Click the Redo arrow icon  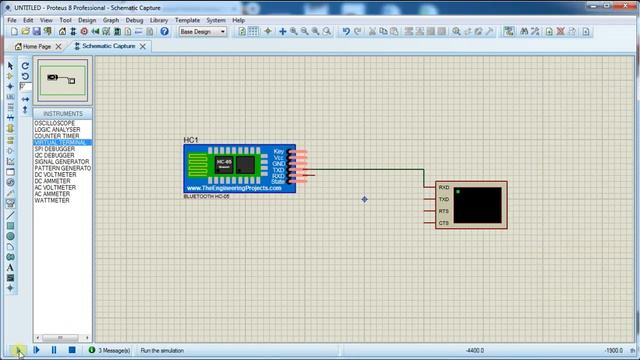point(358,31)
